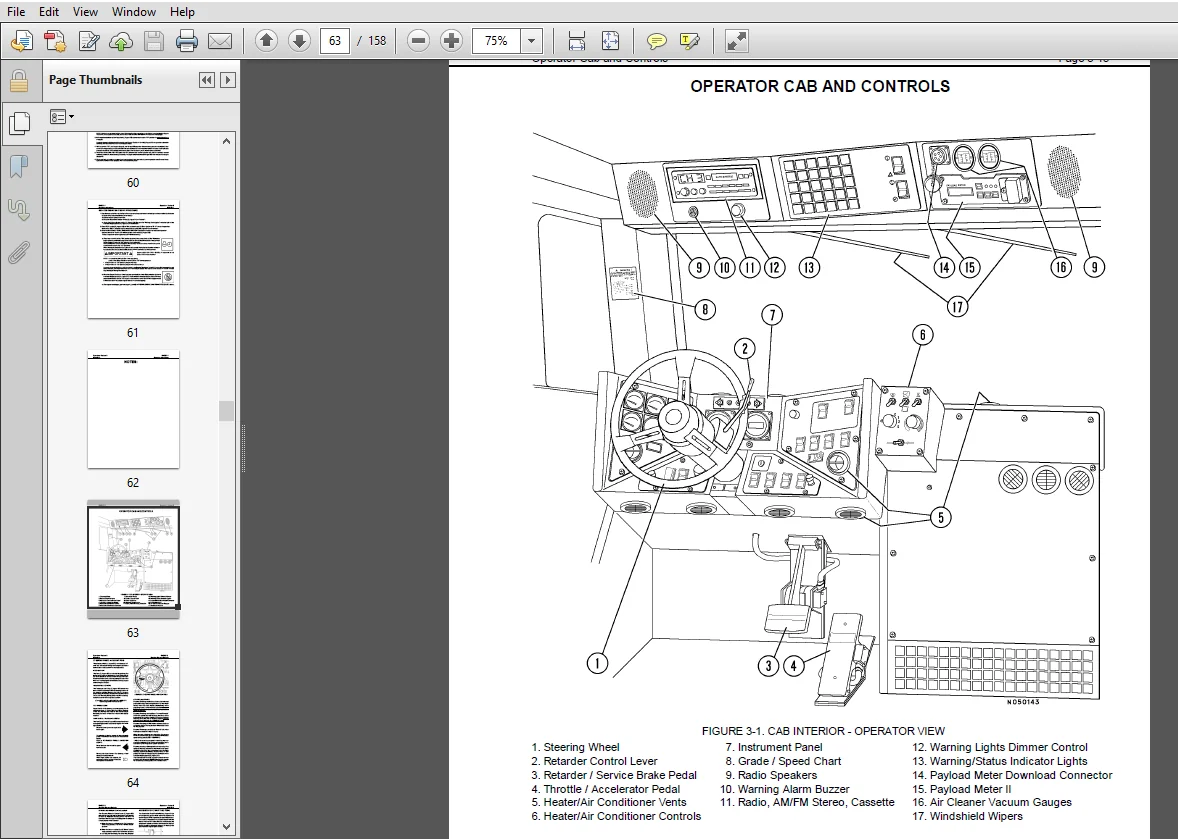Click the total page count 158
The height and width of the screenshot is (839, 1178).
pos(377,41)
